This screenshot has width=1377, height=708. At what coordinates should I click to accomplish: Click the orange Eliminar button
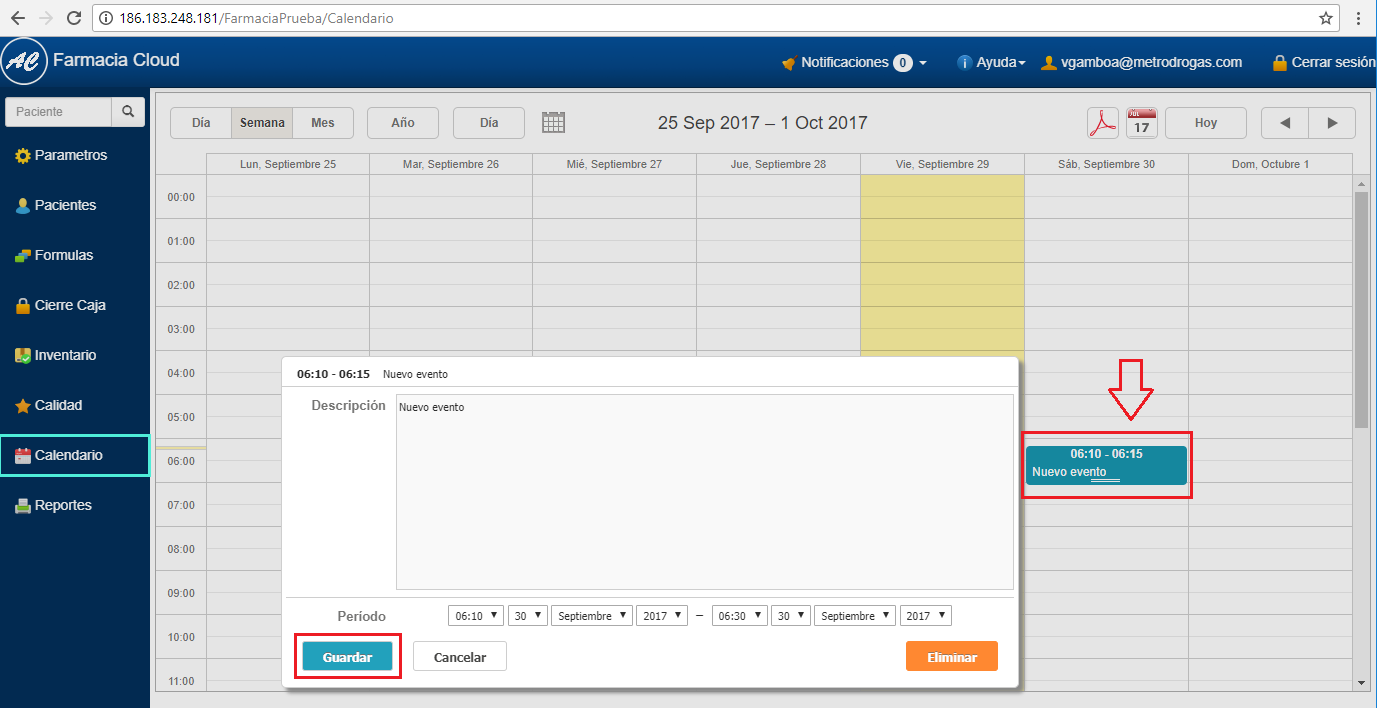tap(951, 657)
